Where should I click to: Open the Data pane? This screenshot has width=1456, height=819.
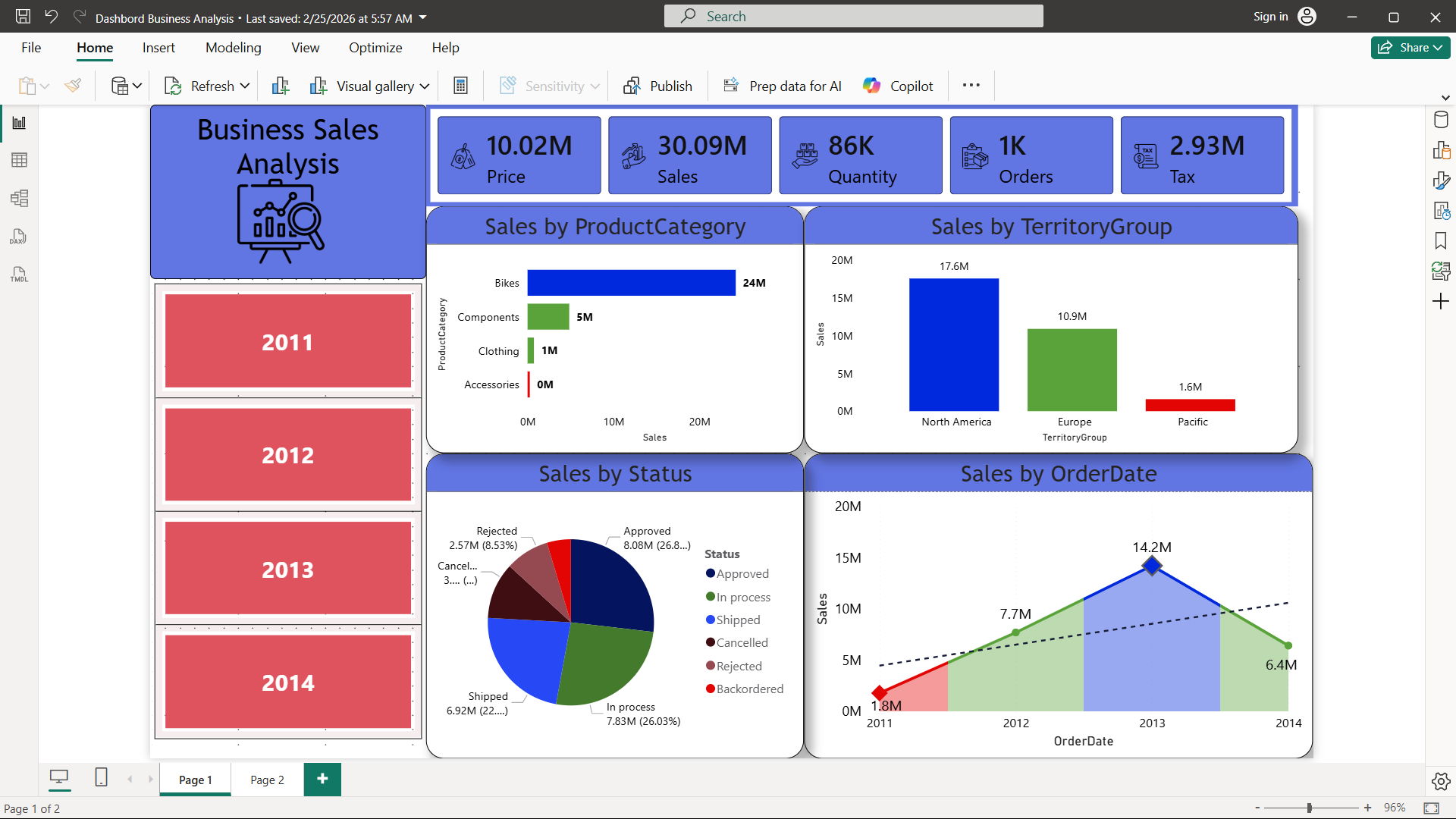[1441, 119]
